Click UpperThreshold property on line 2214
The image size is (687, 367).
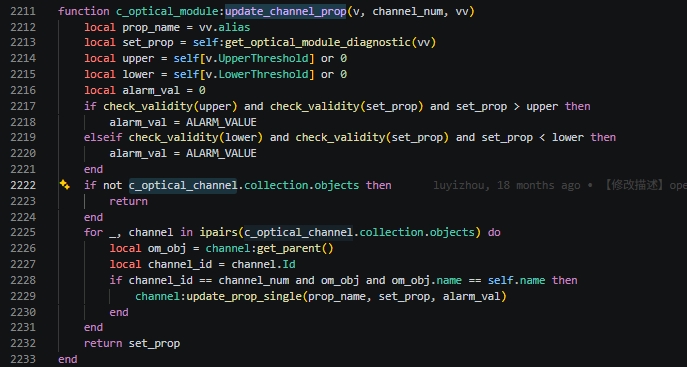click(x=264, y=58)
